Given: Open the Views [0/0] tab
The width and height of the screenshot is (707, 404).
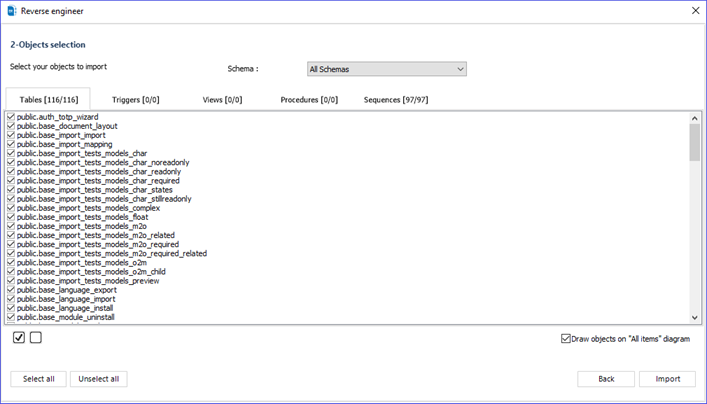Looking at the screenshot, I should click(x=222, y=100).
